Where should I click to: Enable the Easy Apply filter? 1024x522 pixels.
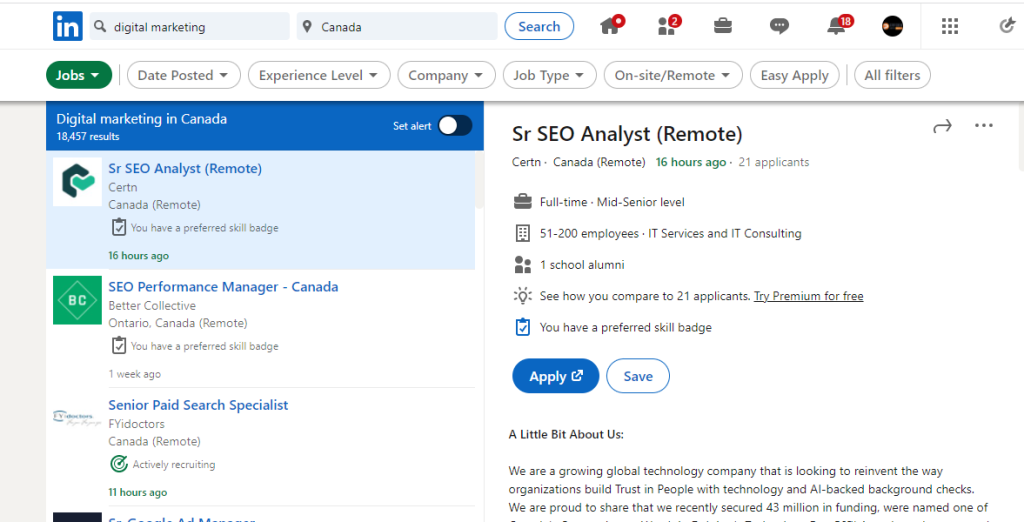tap(794, 75)
